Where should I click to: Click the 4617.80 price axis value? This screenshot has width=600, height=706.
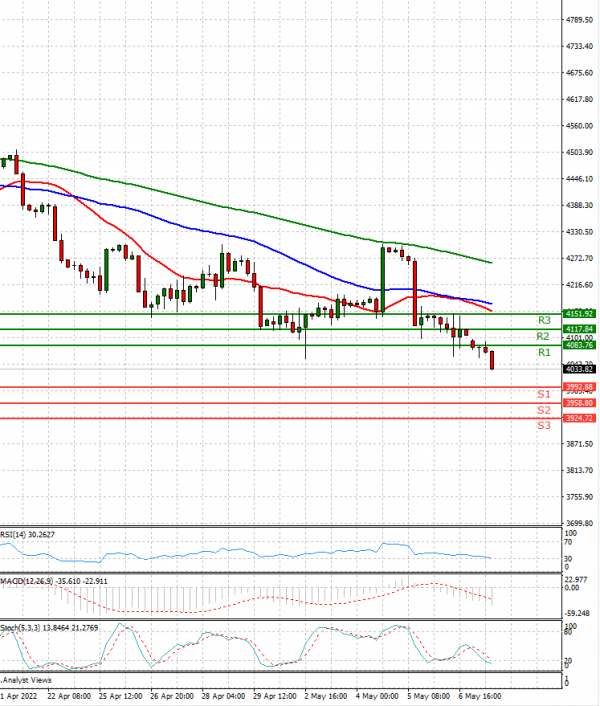pyautogui.click(x=579, y=100)
